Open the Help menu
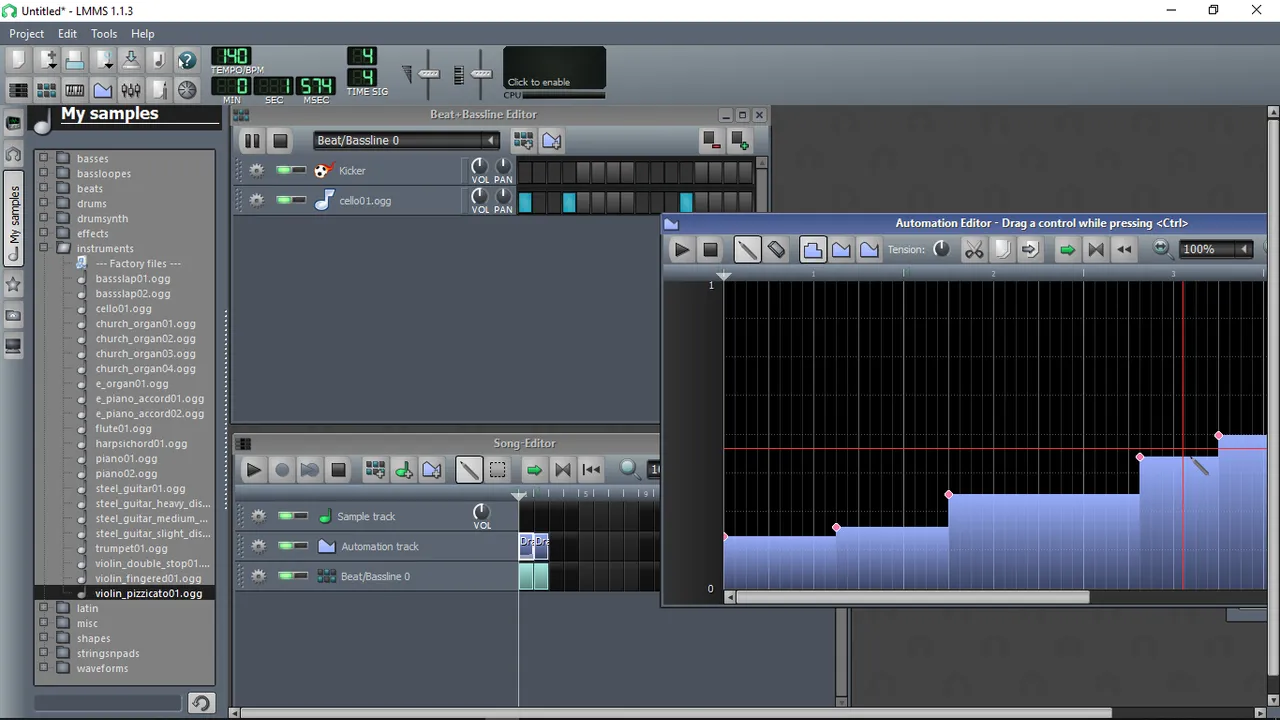The image size is (1280, 720). pos(143,34)
